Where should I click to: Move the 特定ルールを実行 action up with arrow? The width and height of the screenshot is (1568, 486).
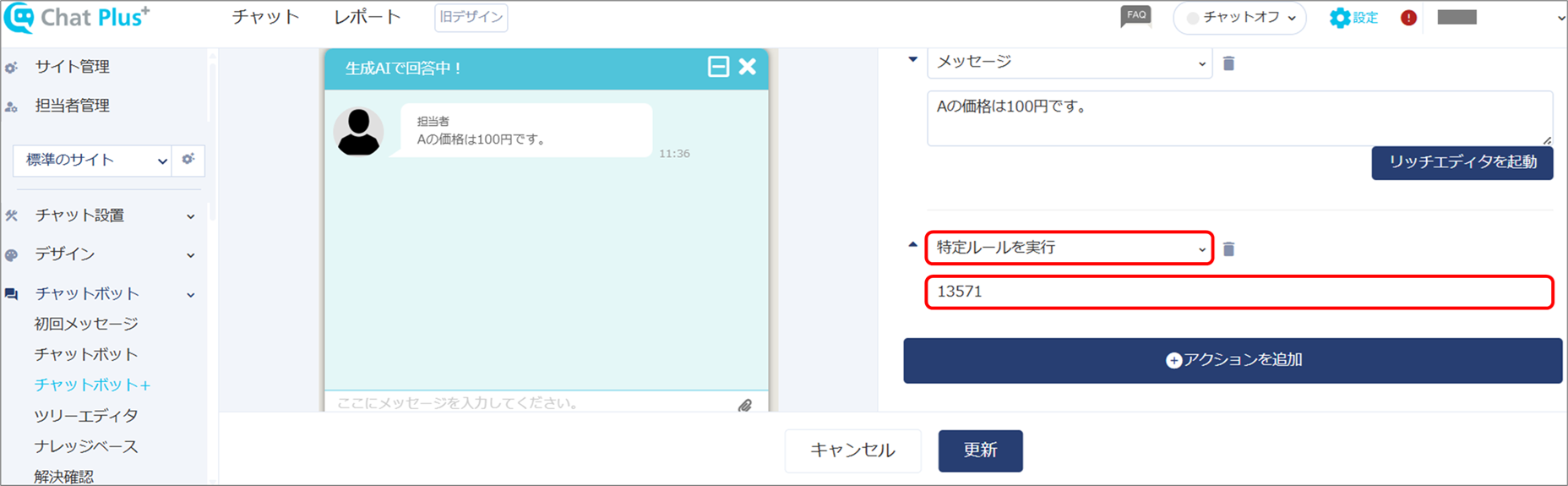912,244
